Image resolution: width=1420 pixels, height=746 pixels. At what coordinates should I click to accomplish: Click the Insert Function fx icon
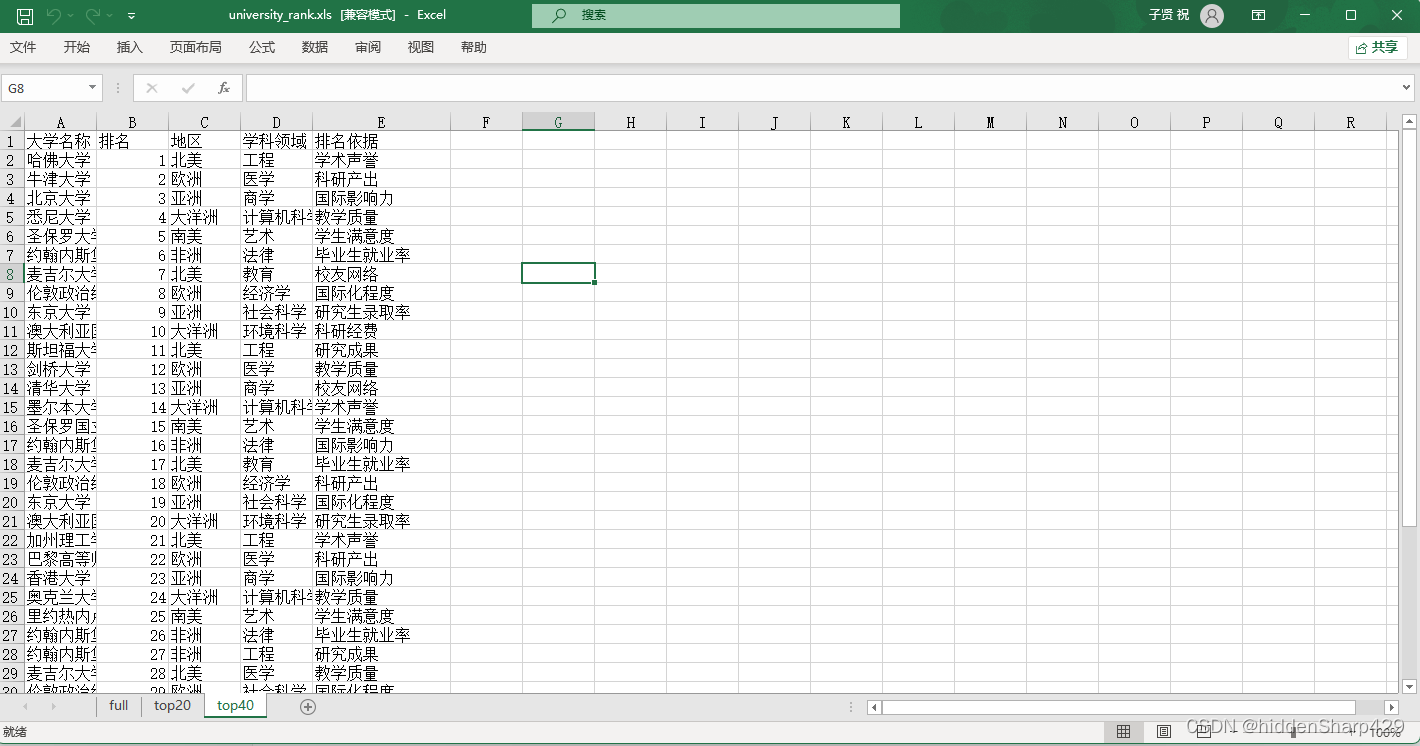pos(224,88)
